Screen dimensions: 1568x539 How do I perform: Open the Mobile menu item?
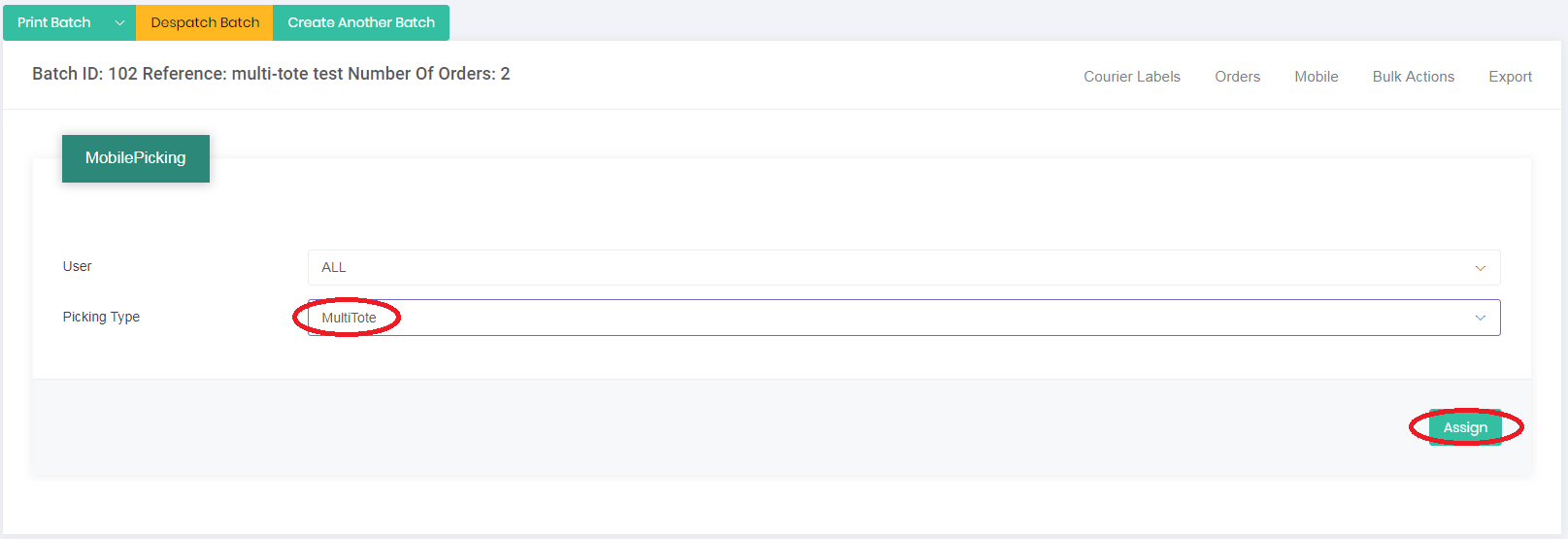(x=1317, y=77)
